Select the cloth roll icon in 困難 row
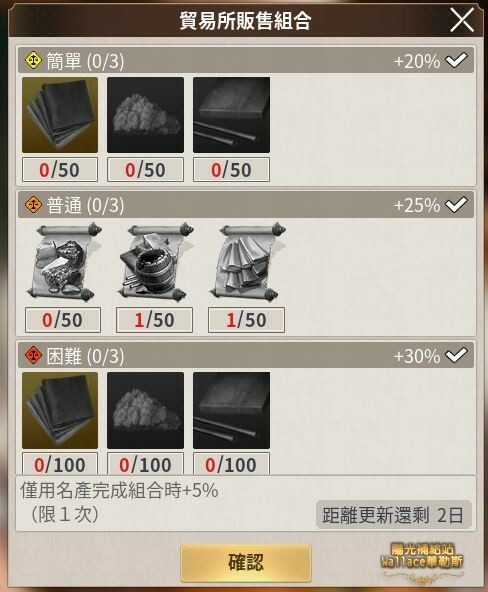The height and width of the screenshot is (592, 488). click(x=231, y=410)
